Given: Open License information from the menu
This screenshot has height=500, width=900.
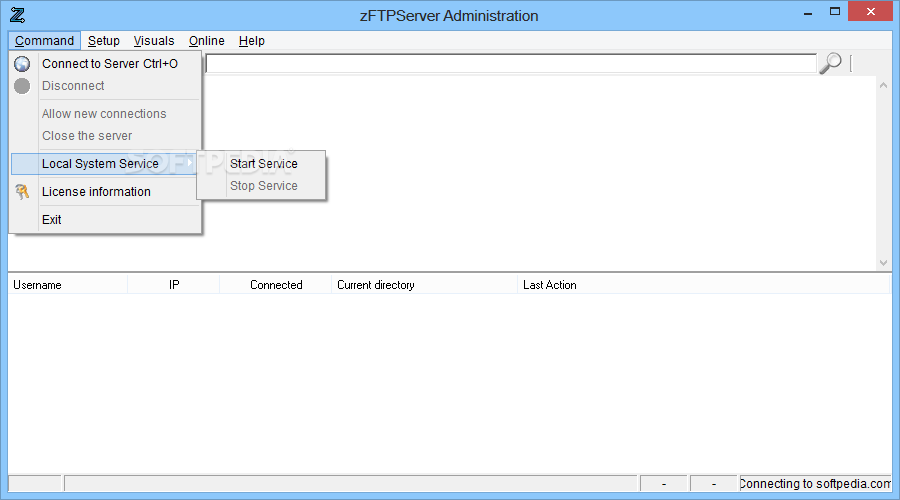Looking at the screenshot, I should [106, 192].
